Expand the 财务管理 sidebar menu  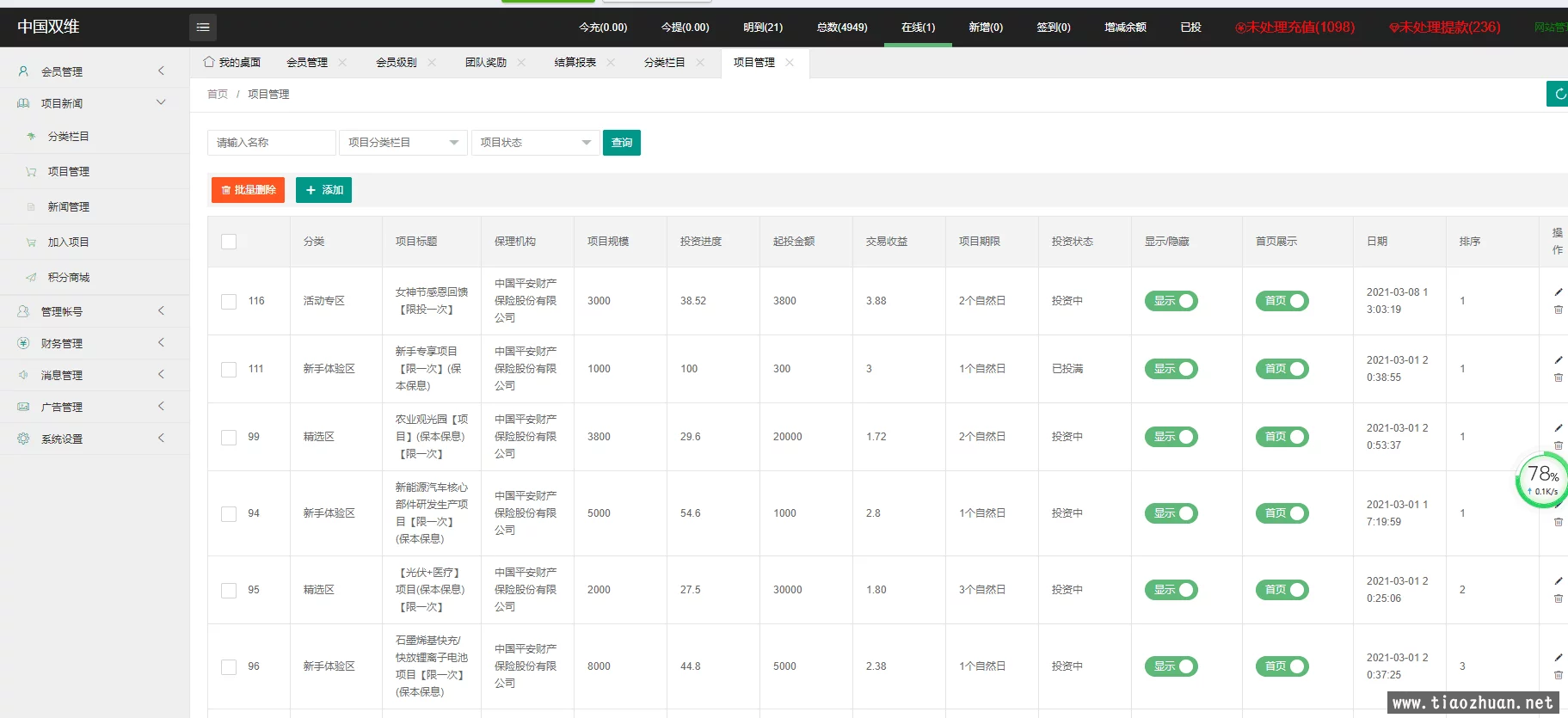pyautogui.click(x=95, y=343)
